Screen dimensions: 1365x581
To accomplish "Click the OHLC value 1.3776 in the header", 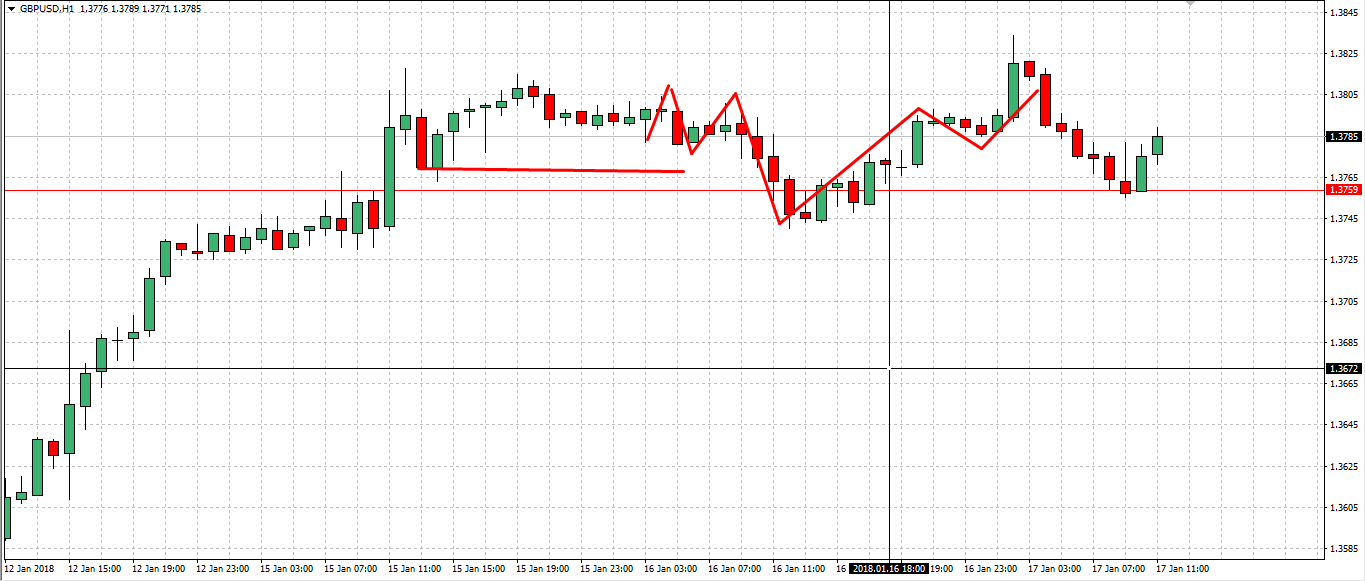I will point(95,8).
